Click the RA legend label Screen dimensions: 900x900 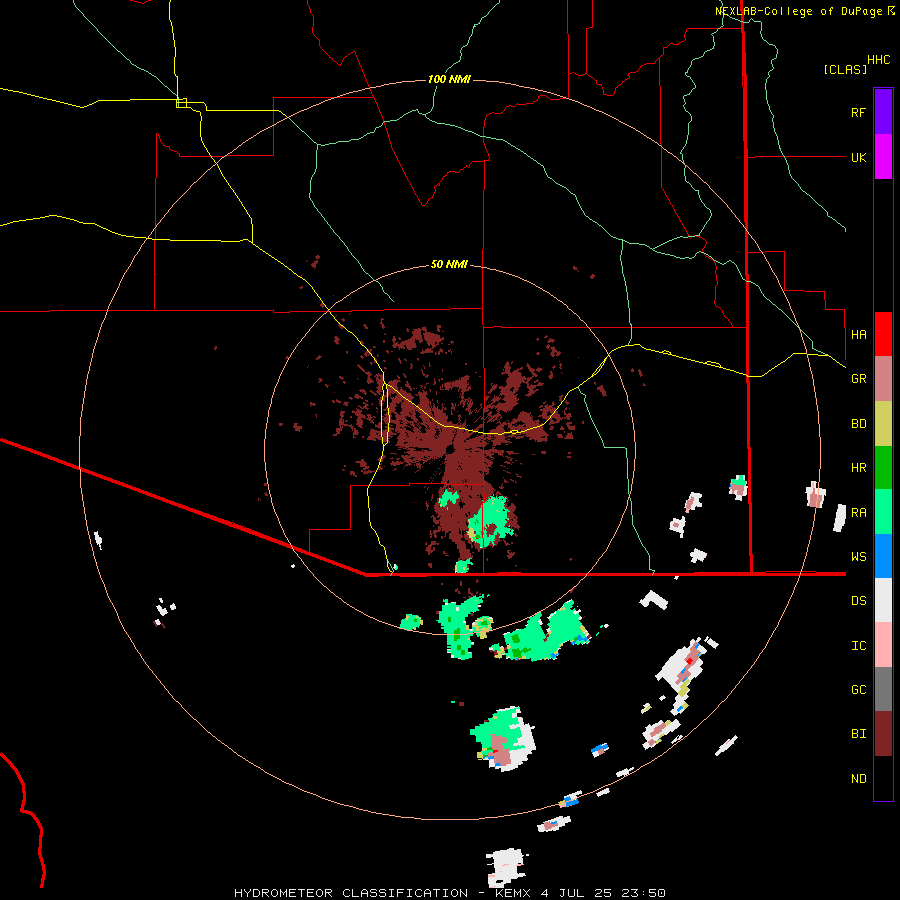[858, 512]
